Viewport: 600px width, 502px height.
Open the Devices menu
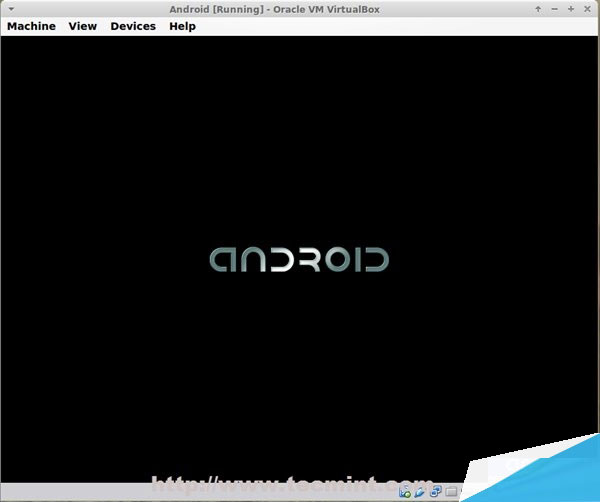point(133,26)
